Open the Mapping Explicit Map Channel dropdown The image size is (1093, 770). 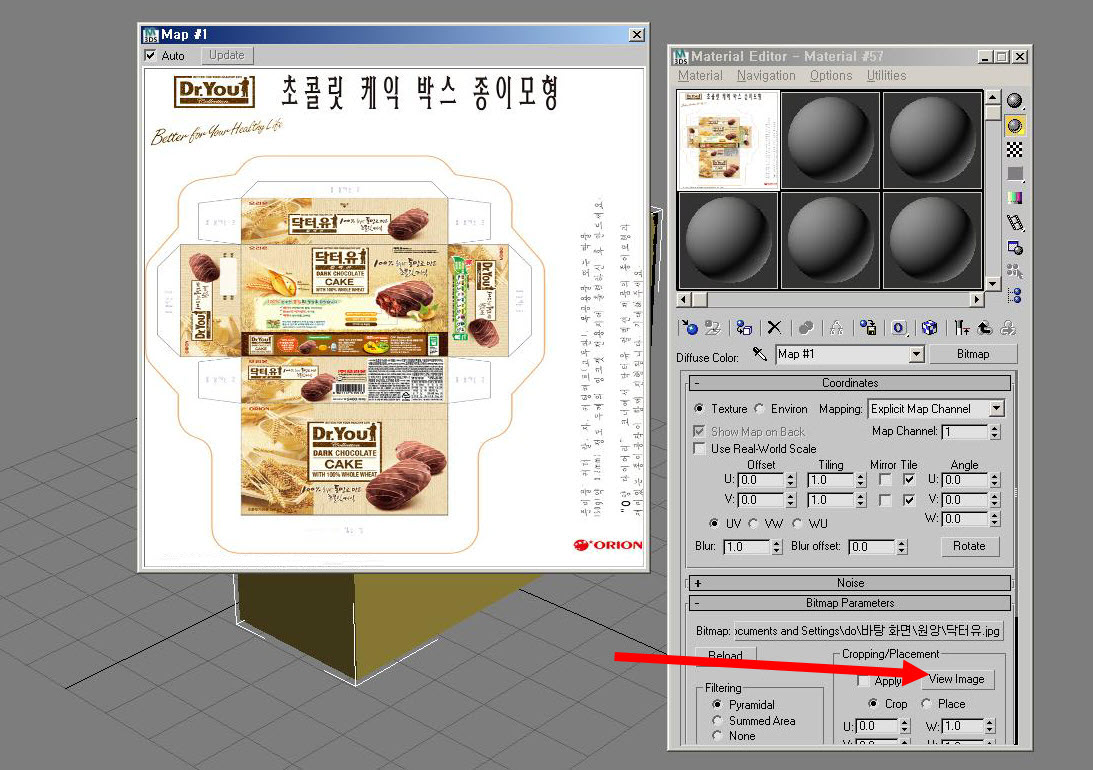click(x=997, y=409)
